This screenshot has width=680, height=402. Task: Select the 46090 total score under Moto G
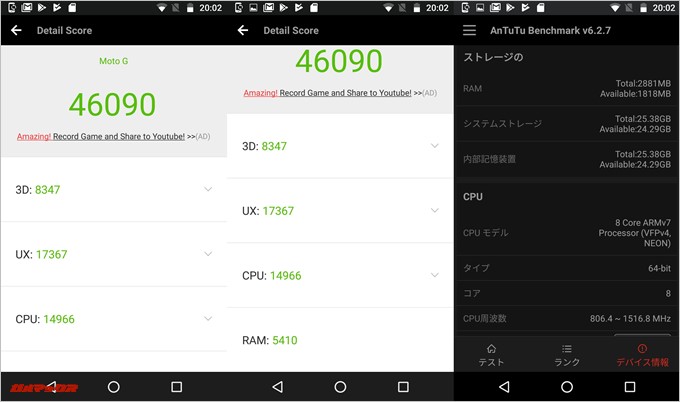tap(112, 105)
